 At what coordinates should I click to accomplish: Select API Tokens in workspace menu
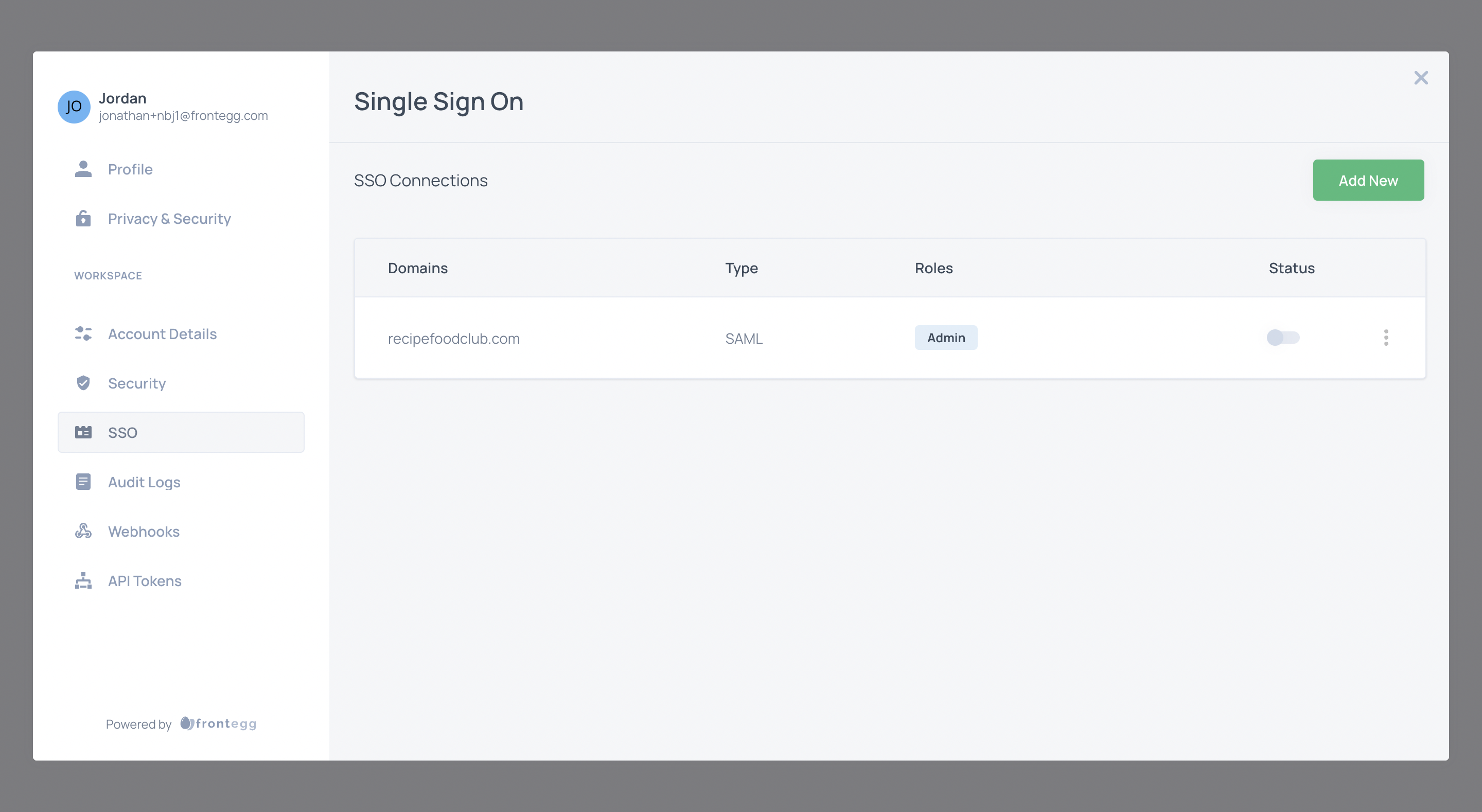point(145,581)
